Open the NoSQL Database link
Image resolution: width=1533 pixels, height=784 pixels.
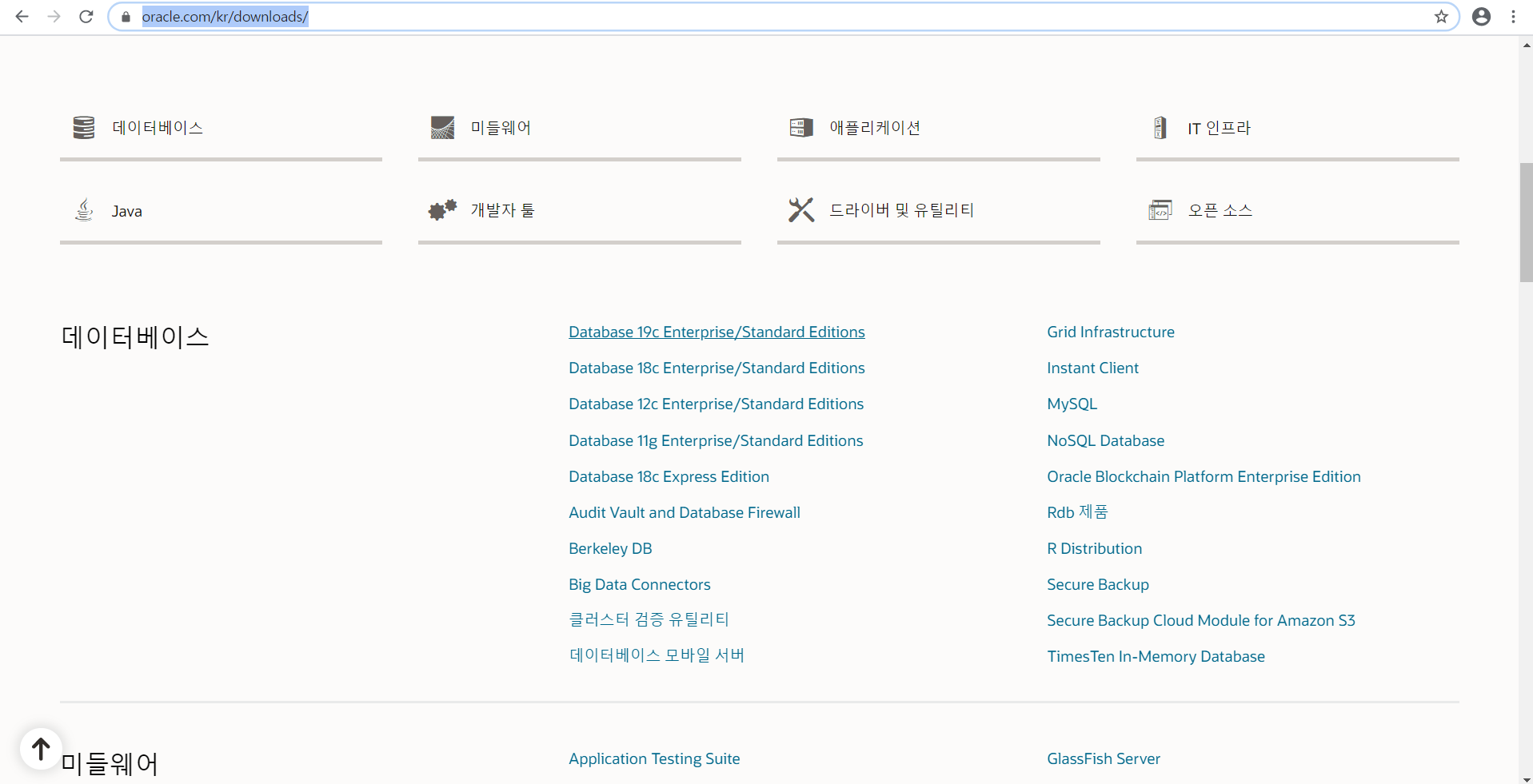1105,440
